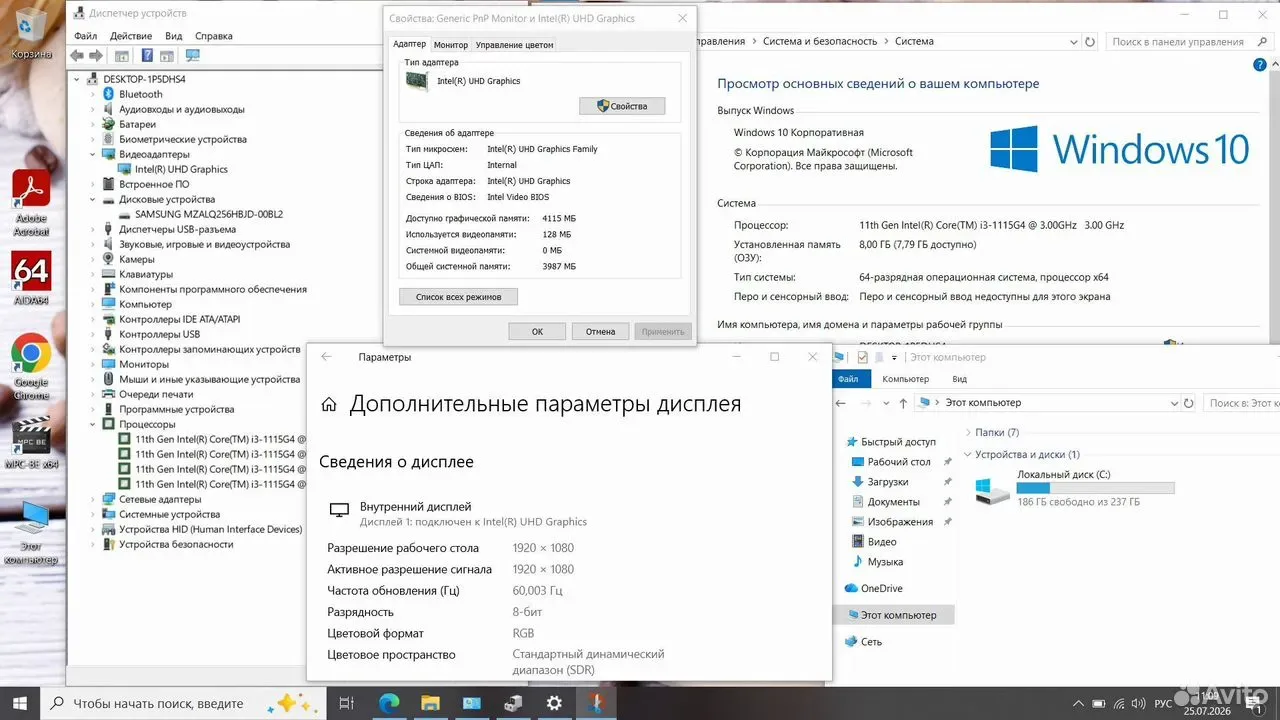This screenshot has width=1280, height=720.
Task: Open Microsoft Edge from the taskbar
Action: tap(388, 703)
